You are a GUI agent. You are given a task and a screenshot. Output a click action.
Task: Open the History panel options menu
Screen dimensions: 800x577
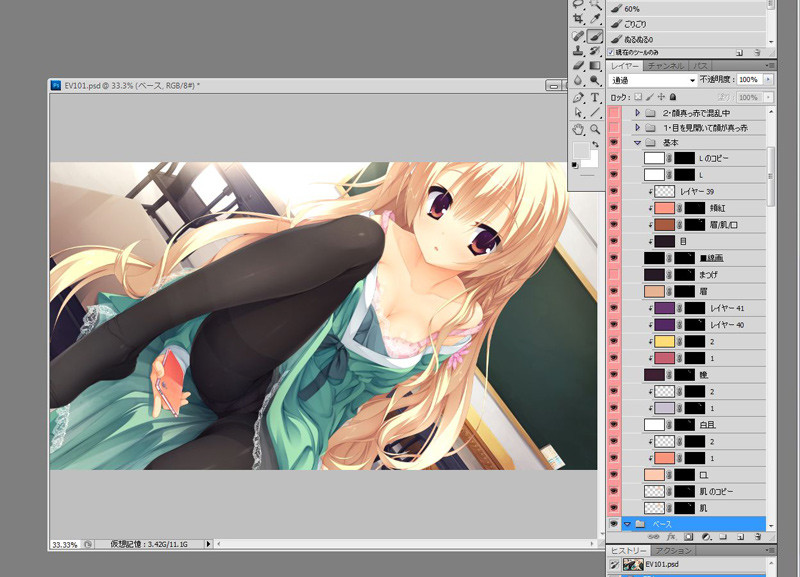point(769,550)
